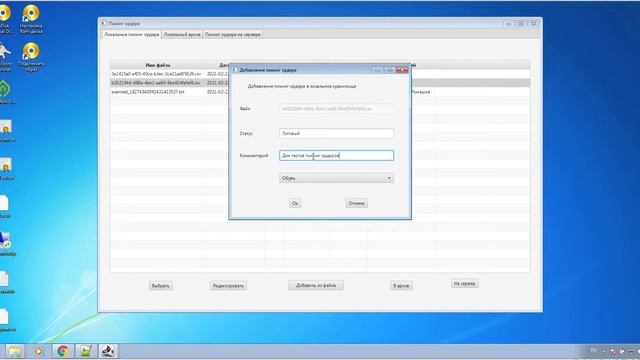Click into the Статус input field
This screenshot has height=360, width=640.
tap(336, 133)
